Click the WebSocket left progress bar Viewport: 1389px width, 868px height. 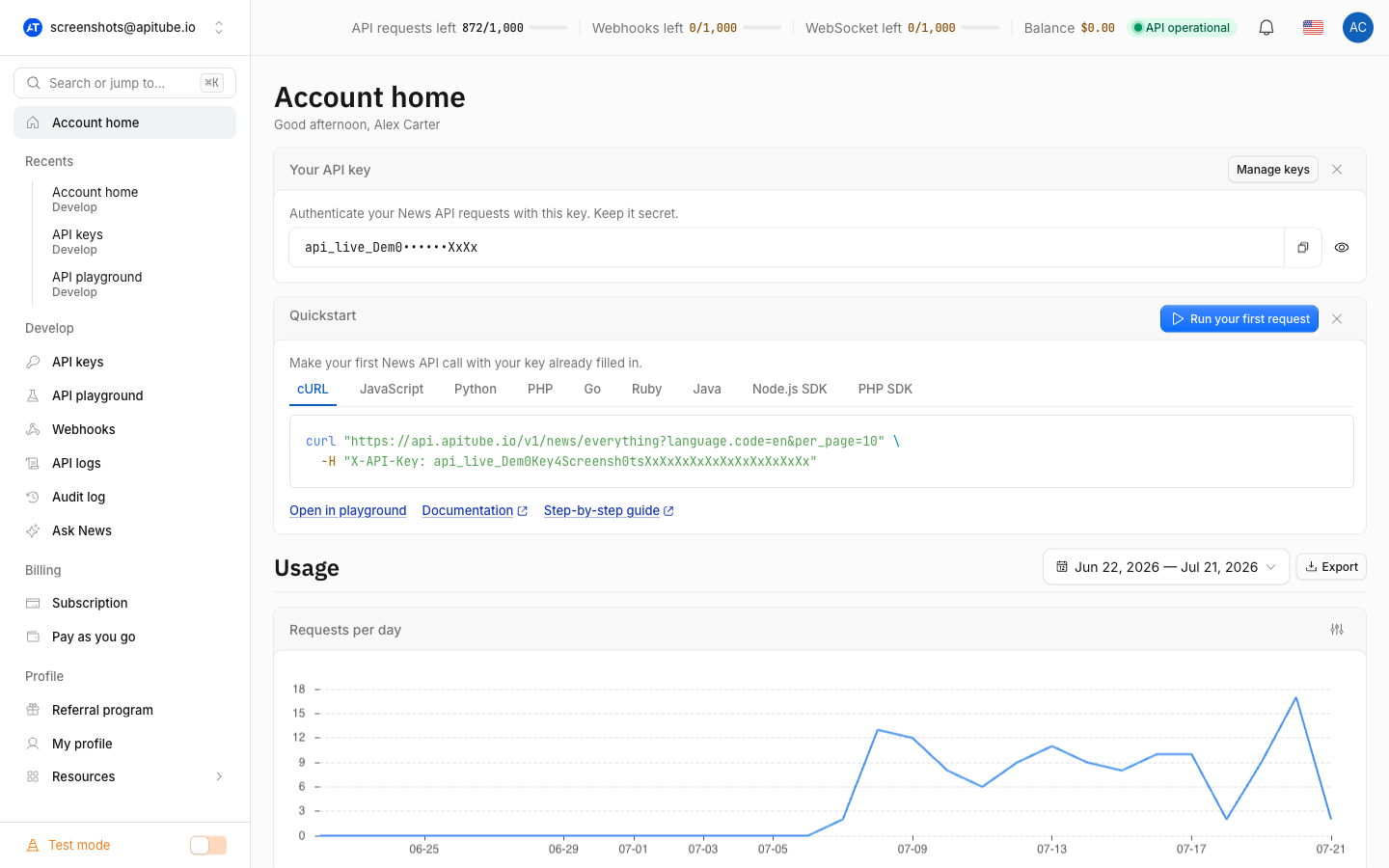click(x=981, y=28)
